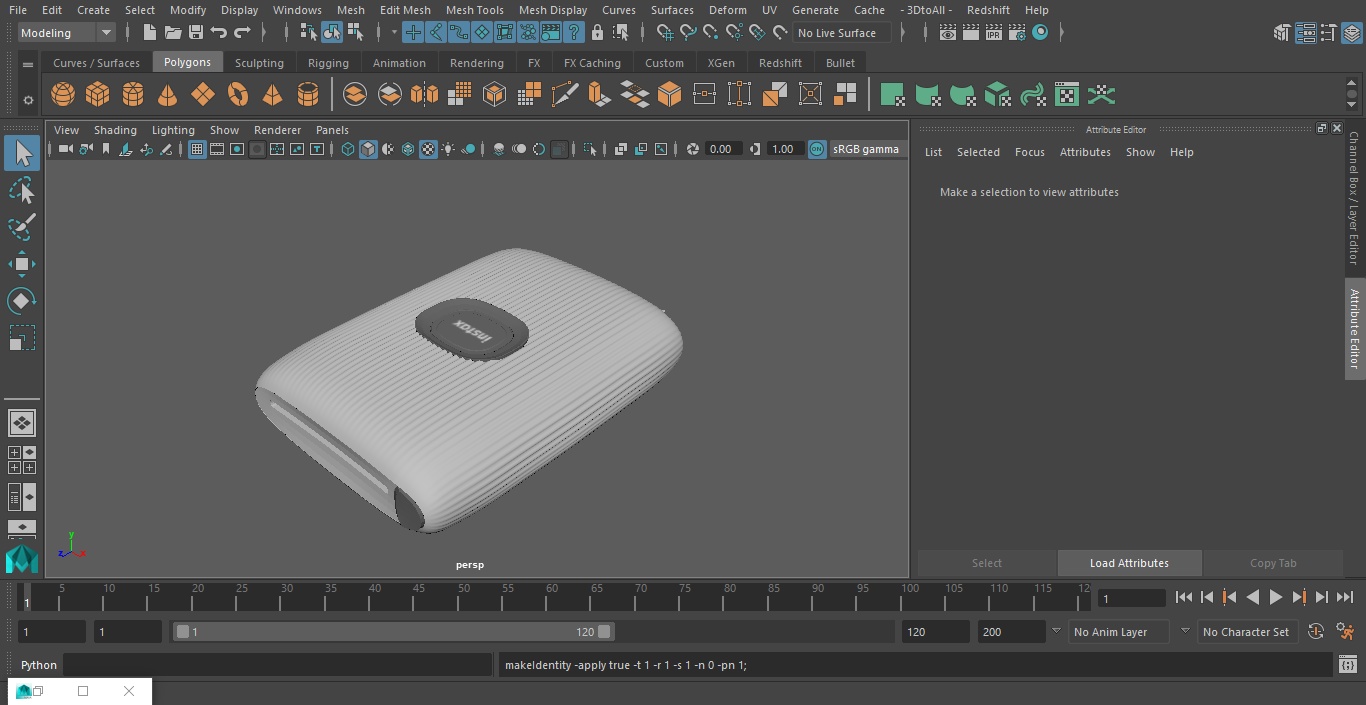Start IPR render
This screenshot has height=705, width=1366.
point(994,33)
